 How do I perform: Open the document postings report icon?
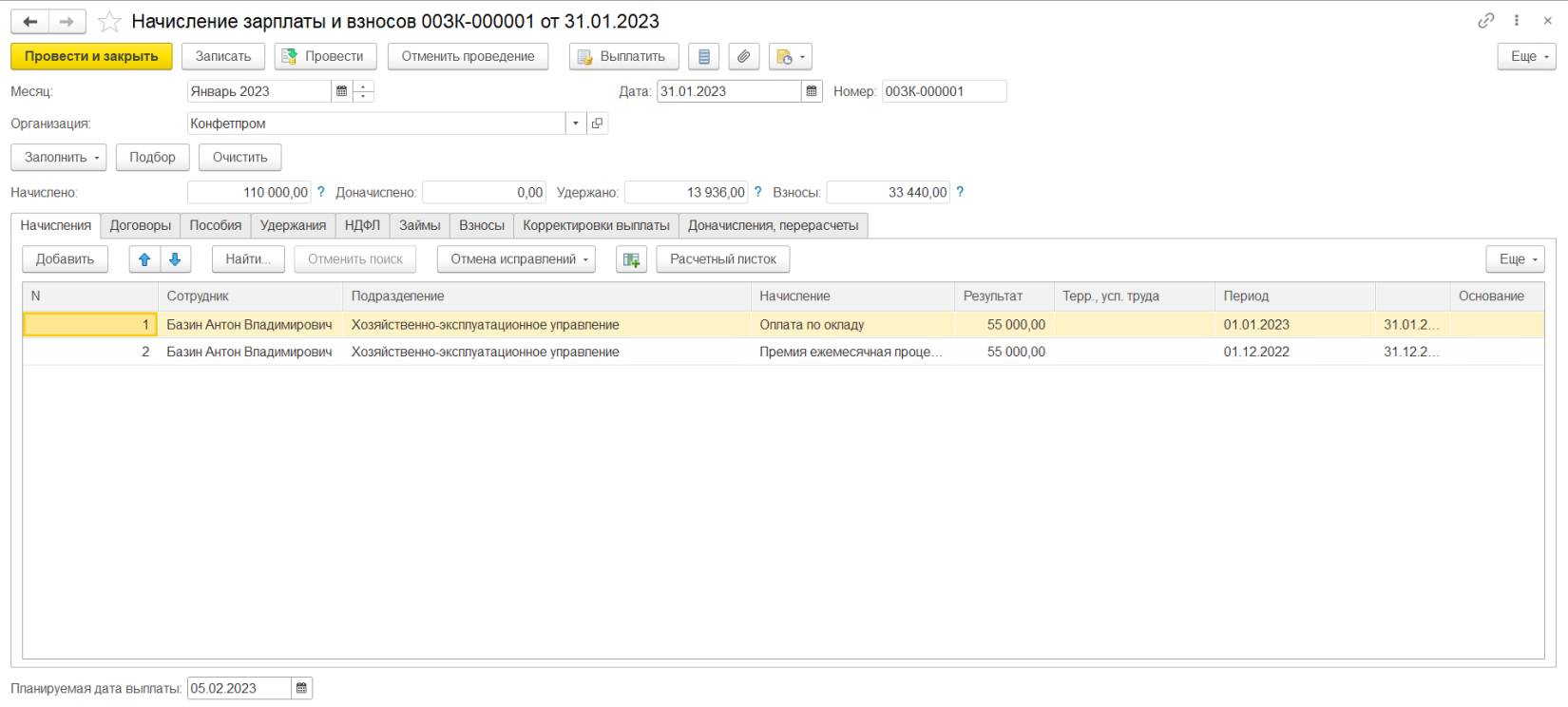coord(704,57)
